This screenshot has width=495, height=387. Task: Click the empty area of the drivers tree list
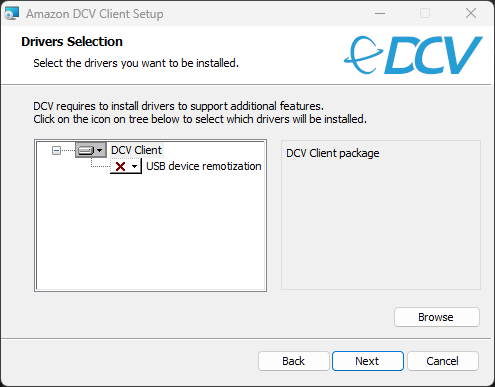point(150,233)
